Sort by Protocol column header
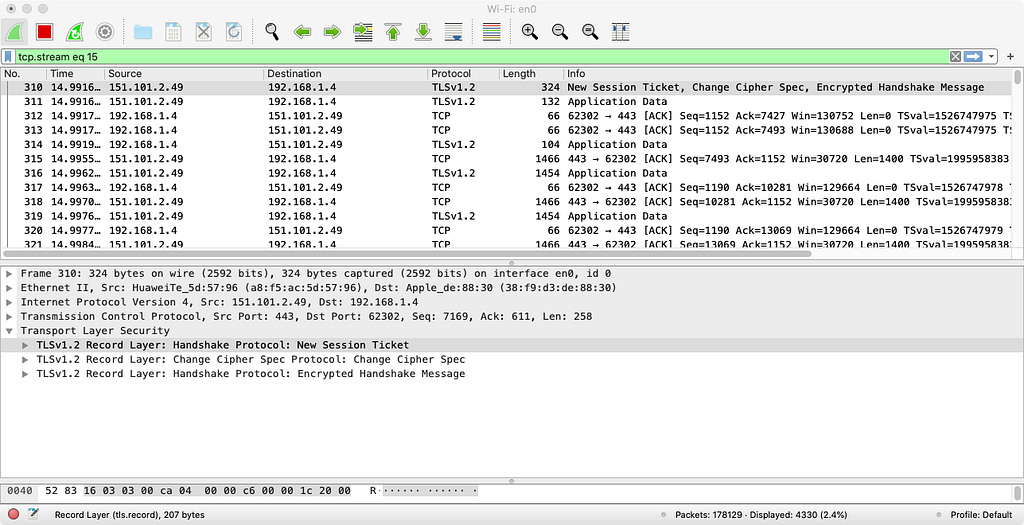This screenshot has width=1024, height=525. point(464,74)
